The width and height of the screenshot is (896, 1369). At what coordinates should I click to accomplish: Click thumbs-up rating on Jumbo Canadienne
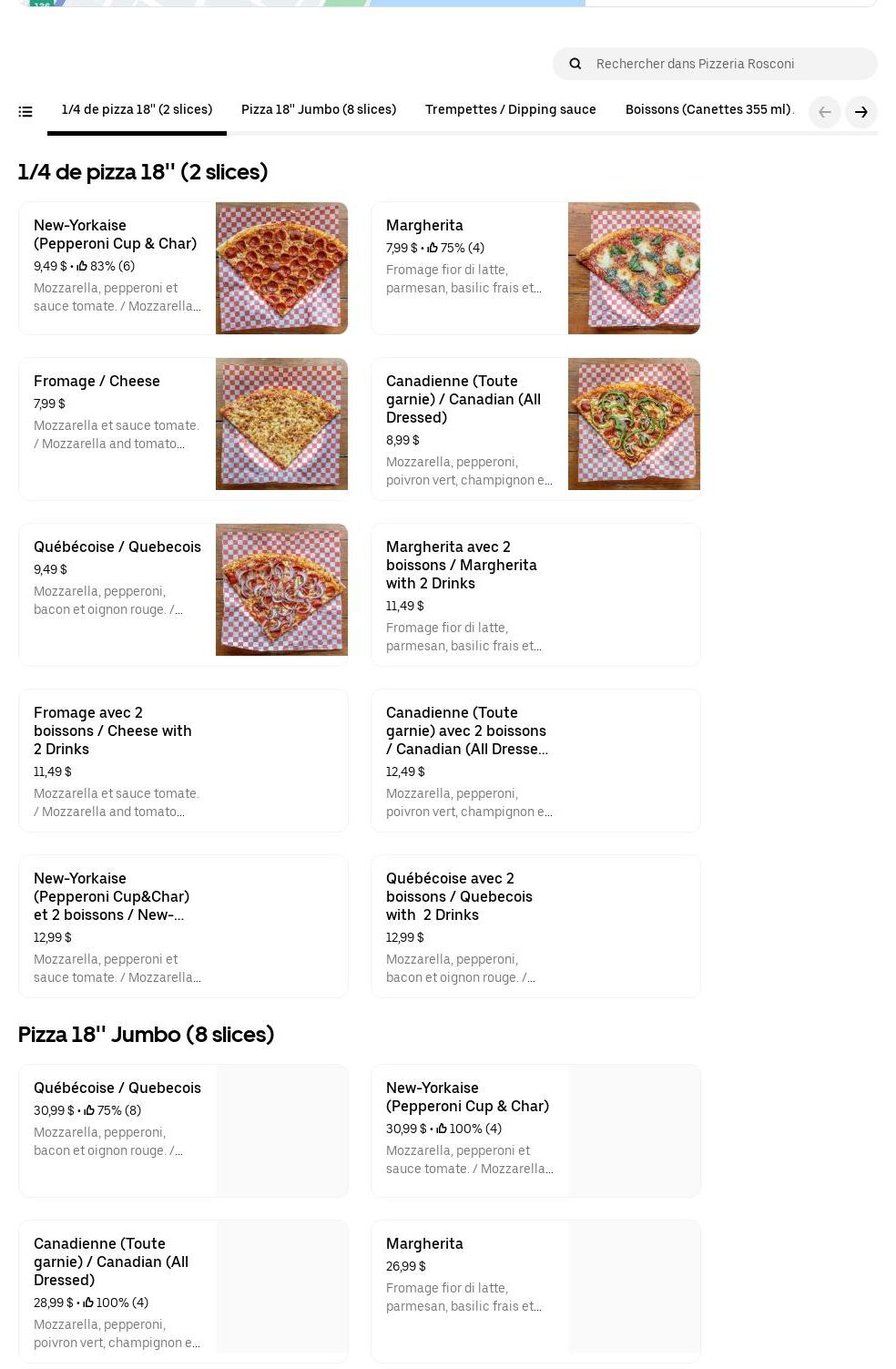click(x=88, y=1303)
